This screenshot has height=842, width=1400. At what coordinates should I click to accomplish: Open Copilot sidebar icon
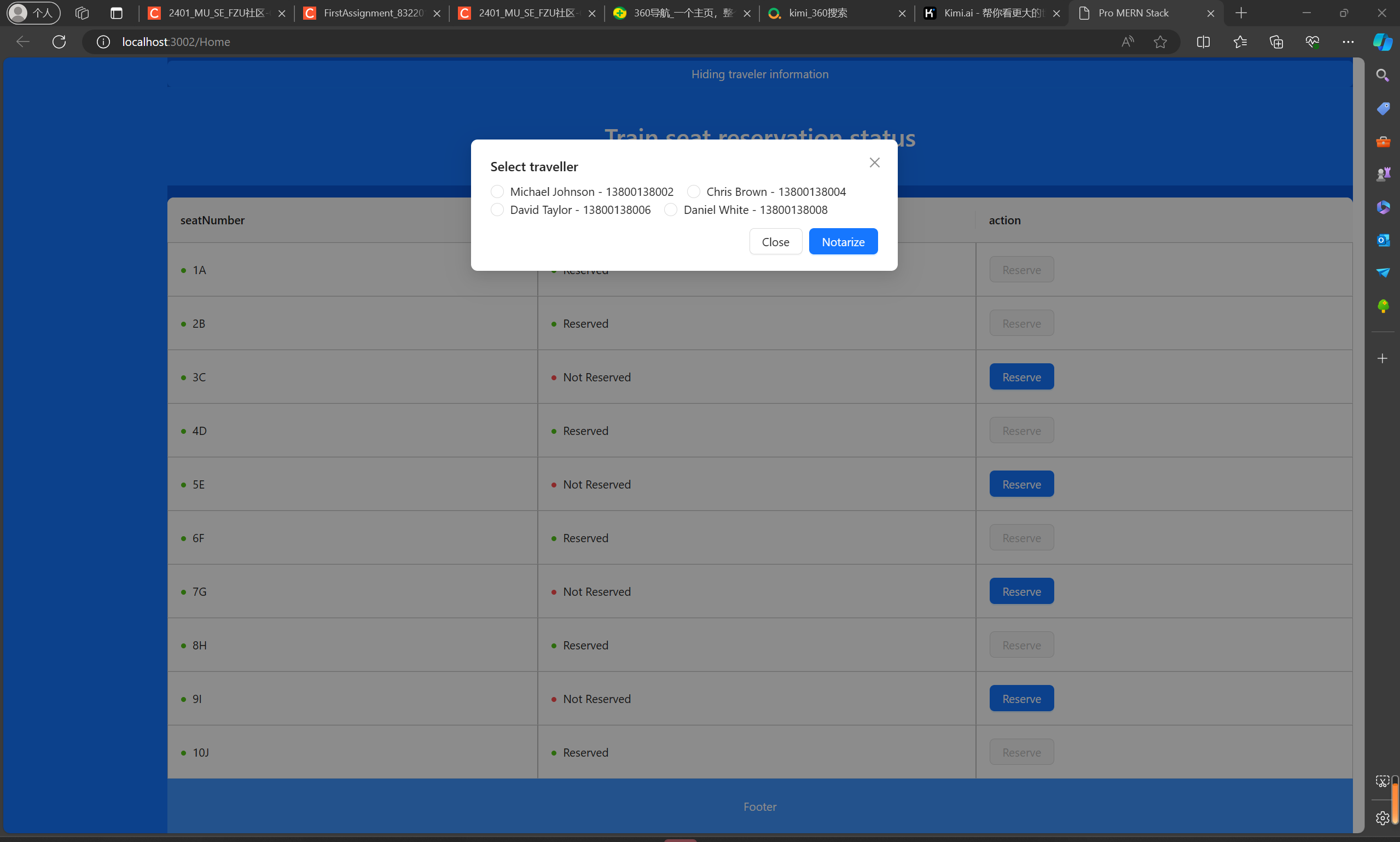(x=1382, y=42)
